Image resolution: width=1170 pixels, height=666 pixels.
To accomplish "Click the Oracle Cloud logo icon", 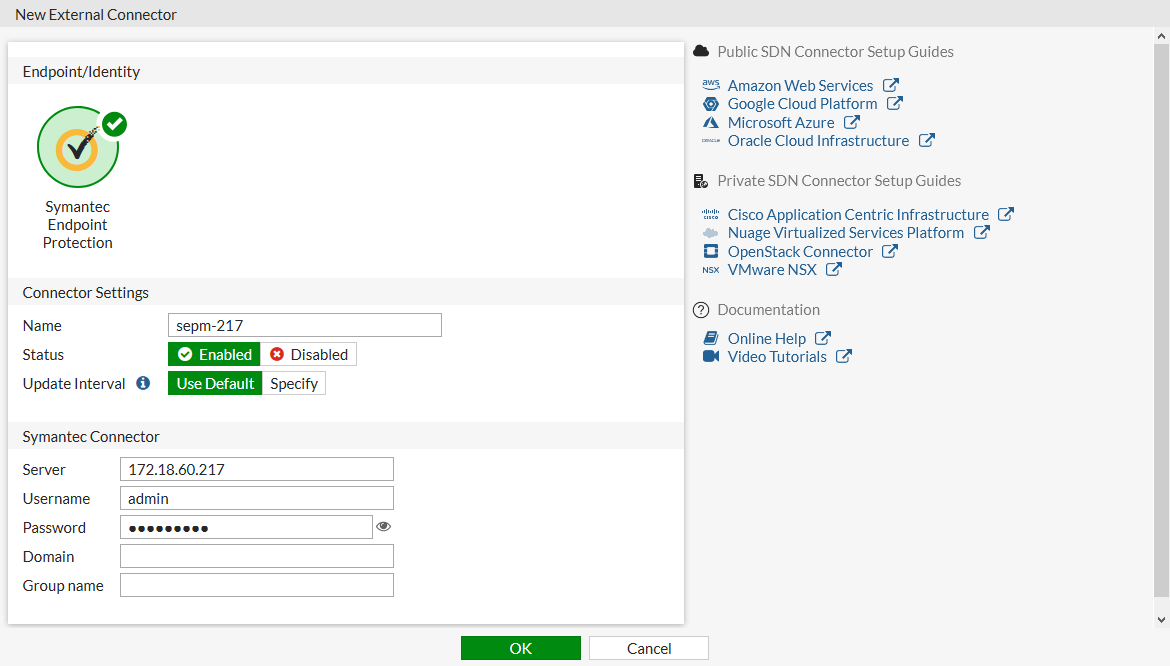I will [711, 140].
